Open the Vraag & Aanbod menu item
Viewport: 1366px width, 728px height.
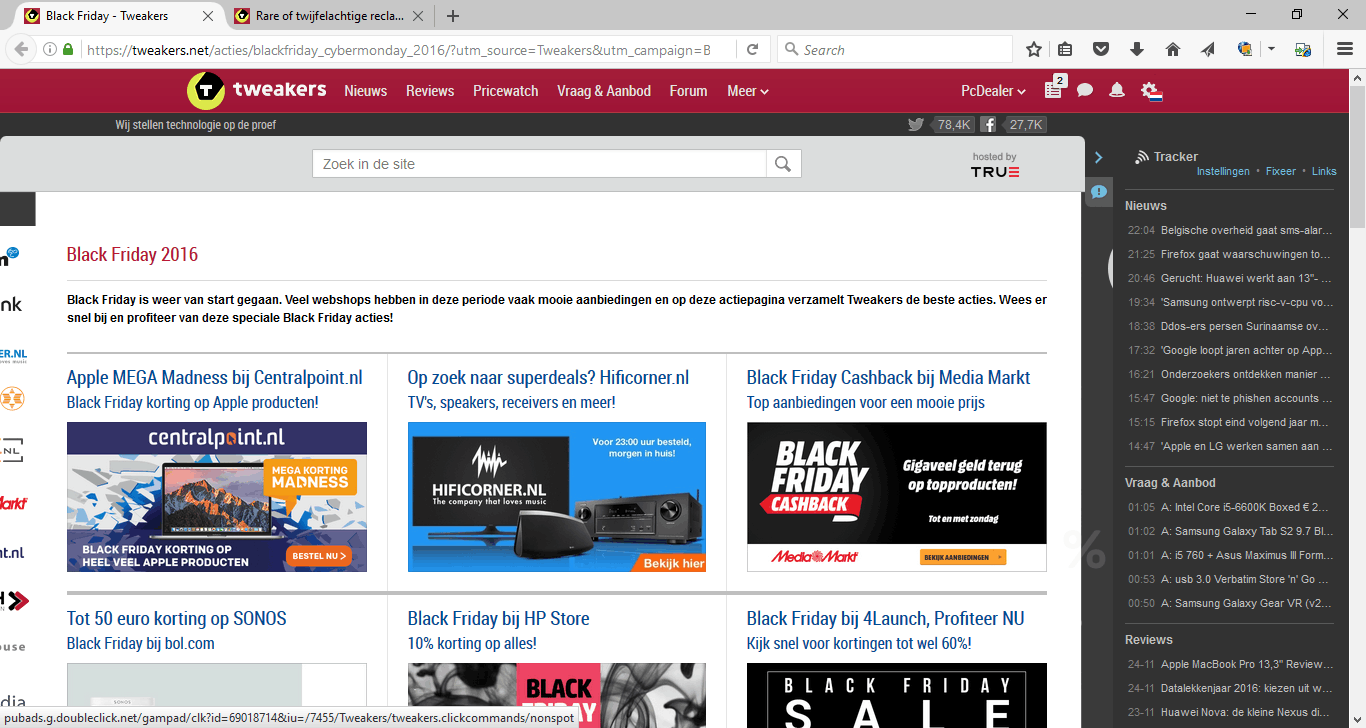604,91
